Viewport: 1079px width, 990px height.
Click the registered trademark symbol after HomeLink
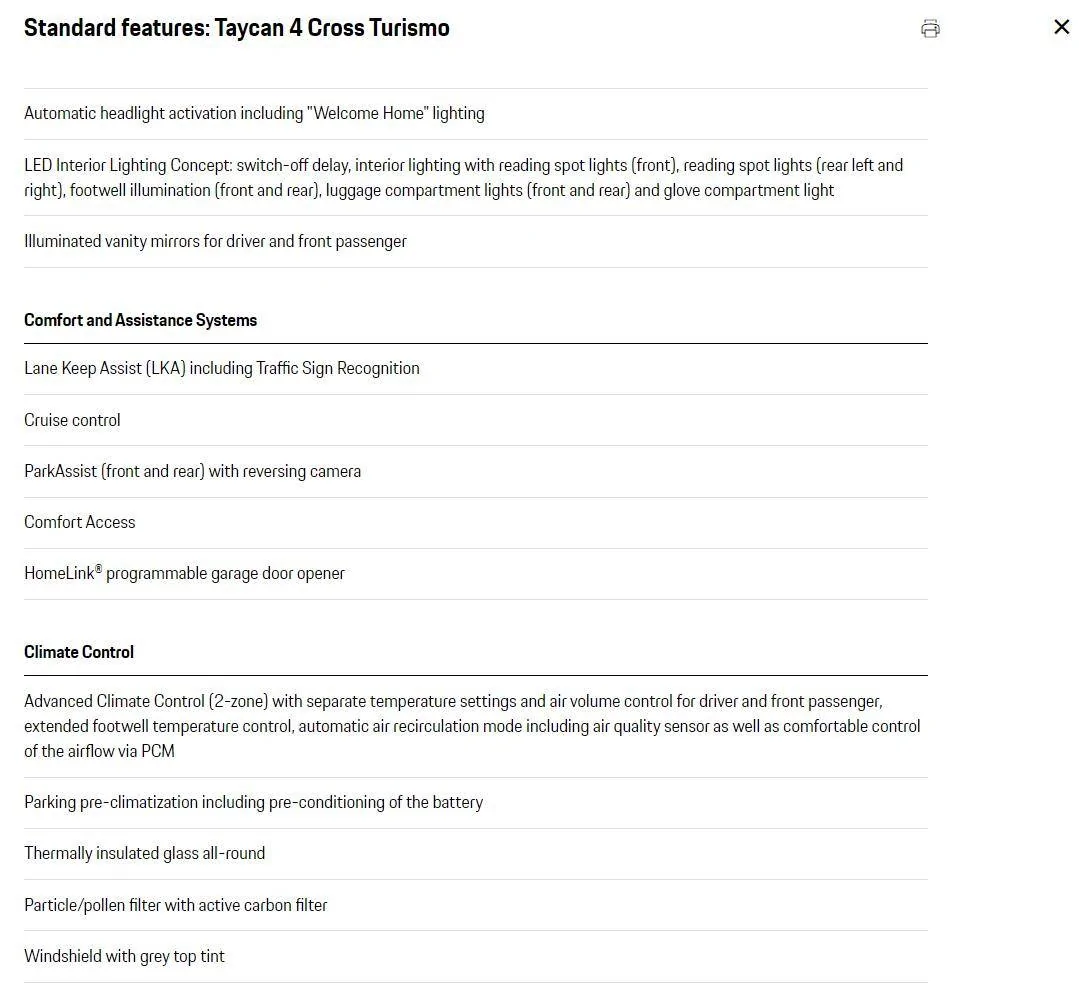click(98, 569)
